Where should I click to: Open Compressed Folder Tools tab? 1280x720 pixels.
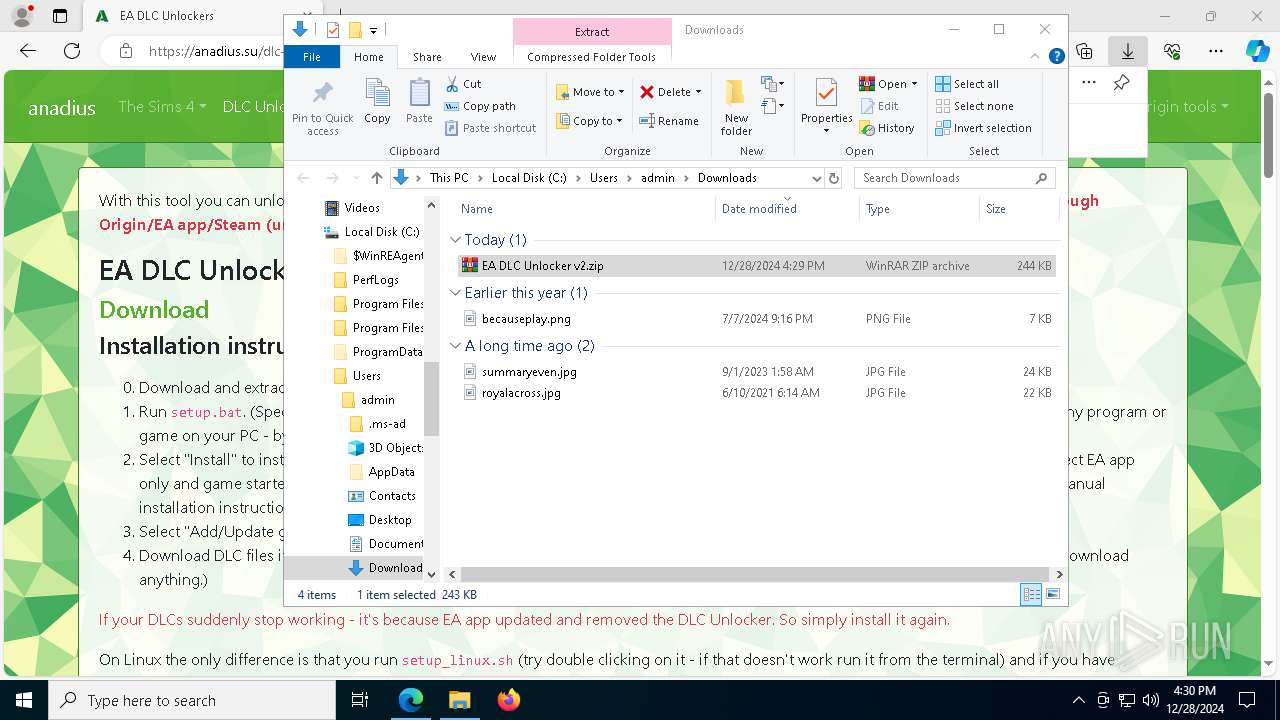[591, 57]
